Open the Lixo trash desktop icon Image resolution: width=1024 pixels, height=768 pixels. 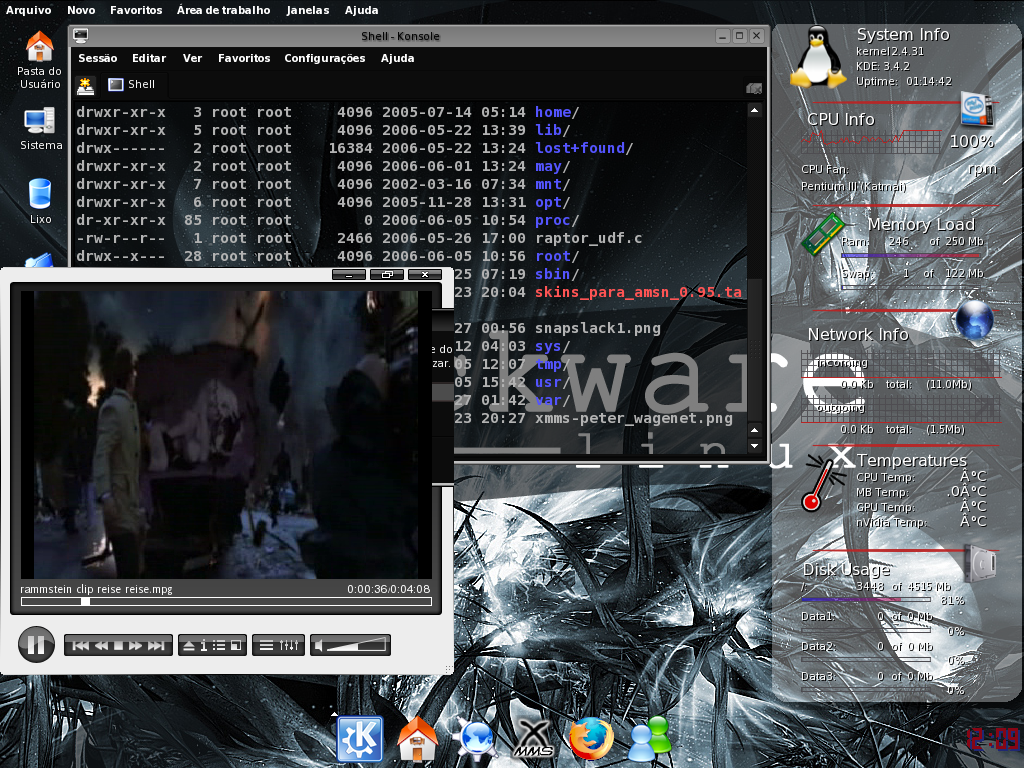tap(40, 201)
